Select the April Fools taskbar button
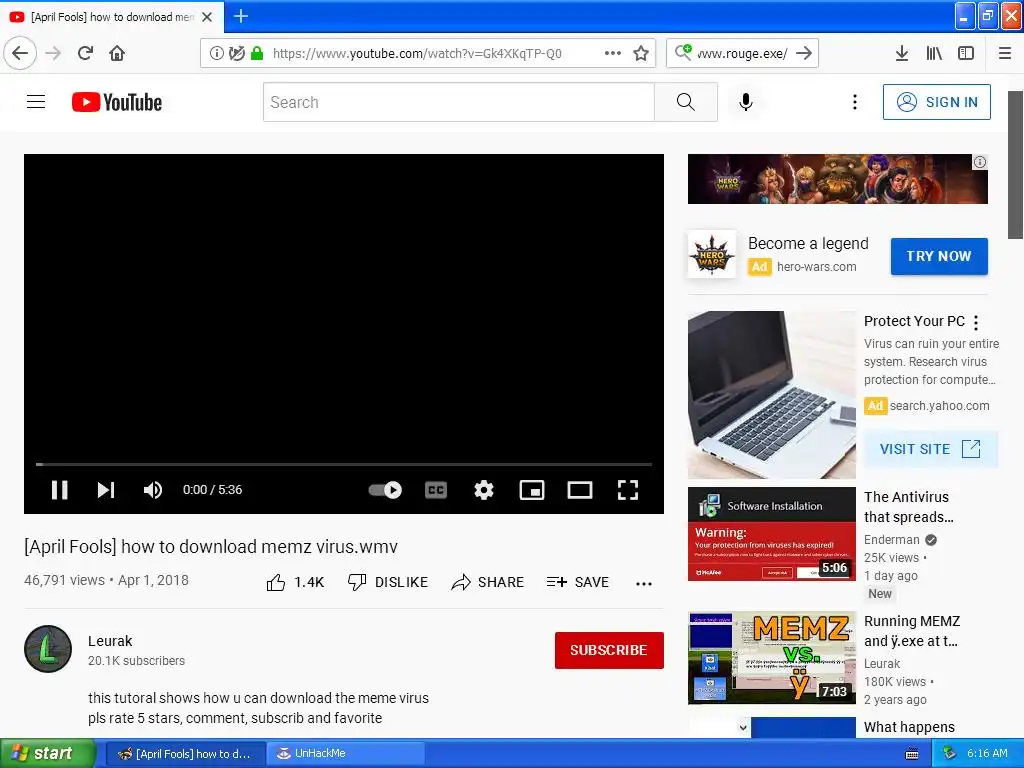The width and height of the screenshot is (1024, 768). click(x=185, y=754)
